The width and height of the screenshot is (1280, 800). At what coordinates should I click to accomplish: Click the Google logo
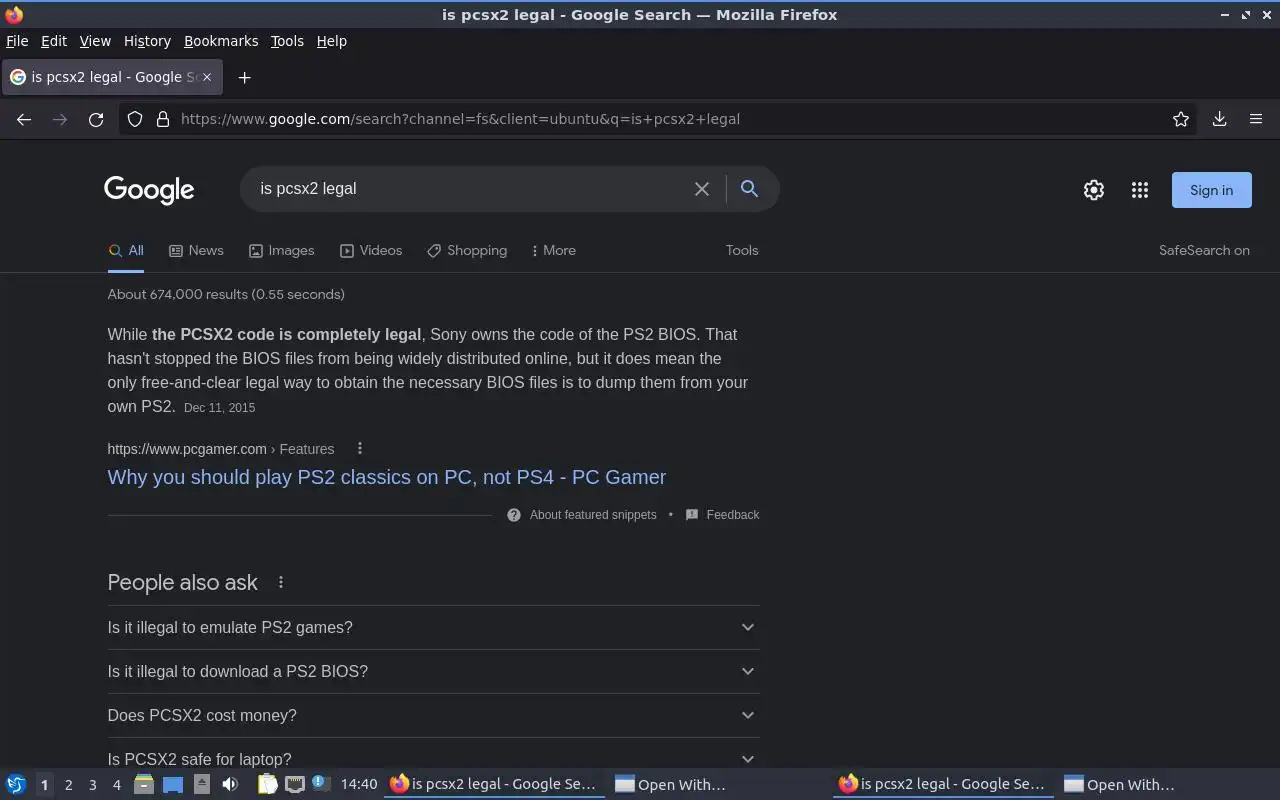pos(149,190)
